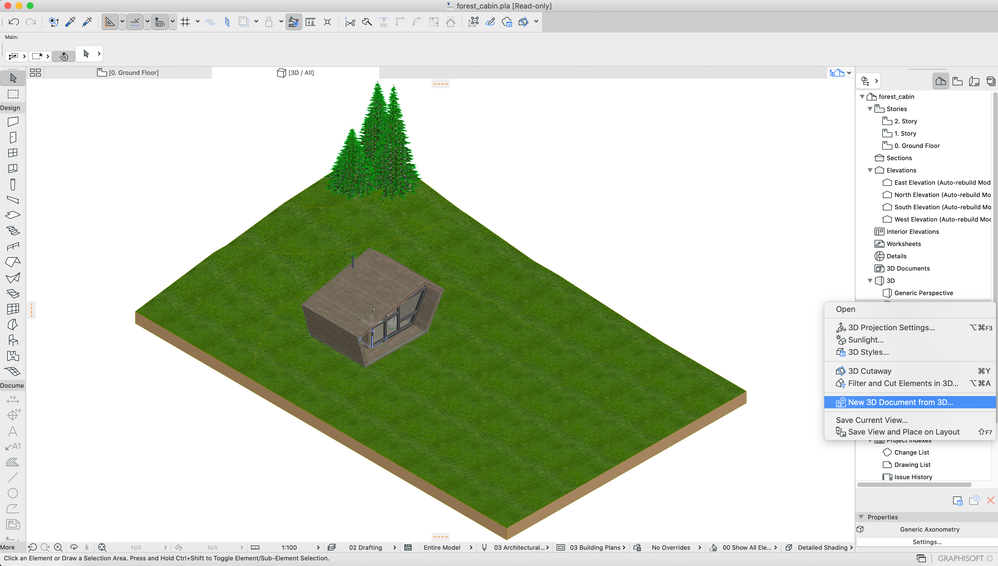Screen dimensions: 998x566
Task: Click the eyedropper Pick Up Parameters icon
Action: [x=70, y=22]
